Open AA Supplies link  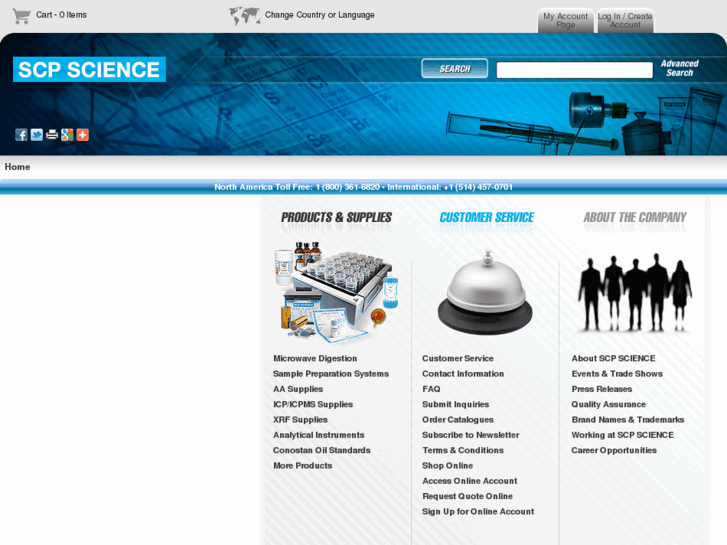point(298,389)
